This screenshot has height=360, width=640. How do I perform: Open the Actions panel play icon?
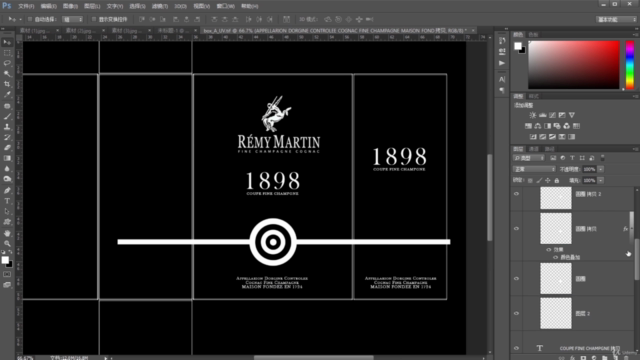pos(502,63)
